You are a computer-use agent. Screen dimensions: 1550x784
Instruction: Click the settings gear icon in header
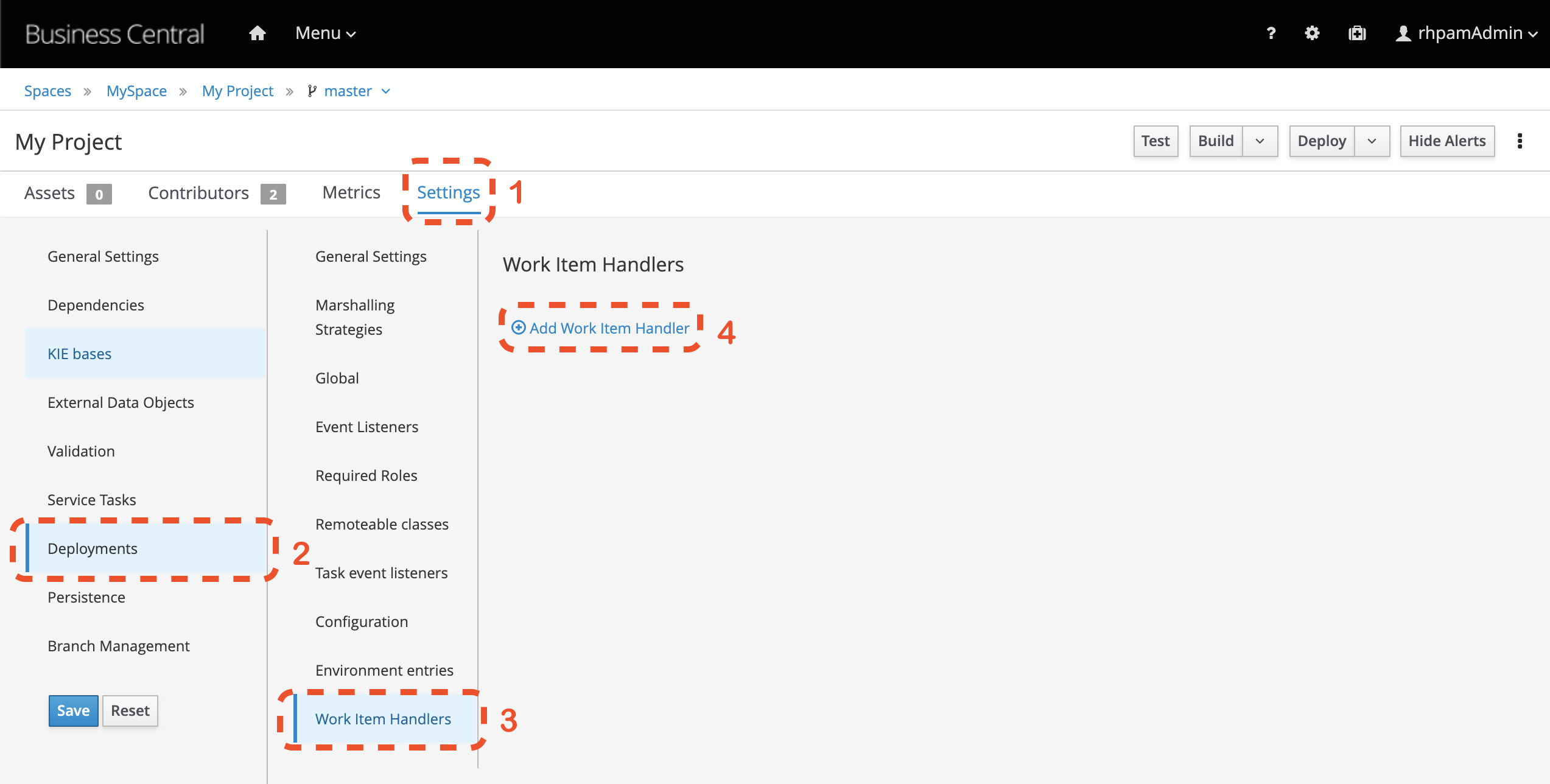[1313, 33]
